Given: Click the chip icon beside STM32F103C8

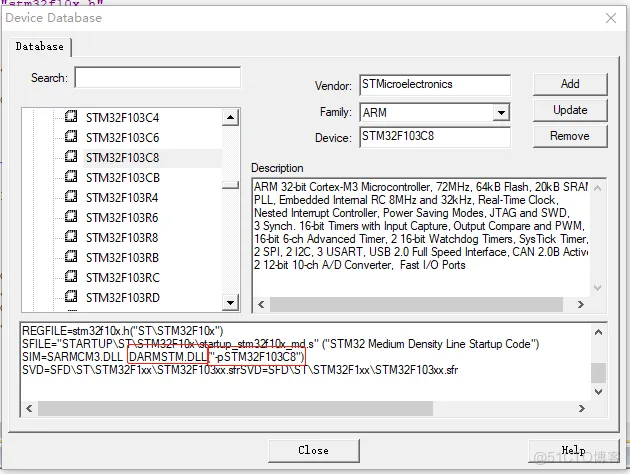Looking at the screenshot, I should pos(71,156).
